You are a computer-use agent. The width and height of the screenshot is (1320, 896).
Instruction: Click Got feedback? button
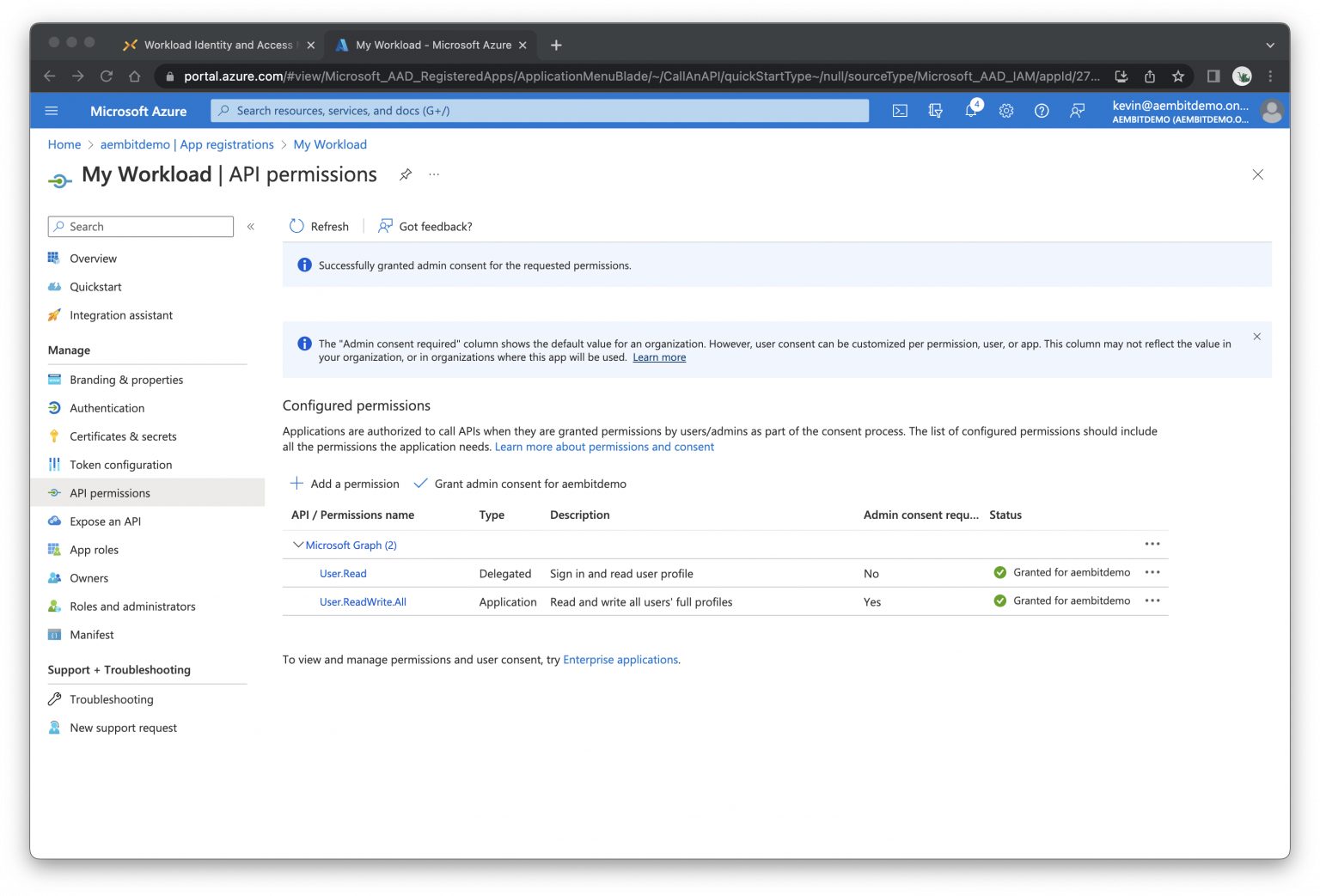[425, 227]
